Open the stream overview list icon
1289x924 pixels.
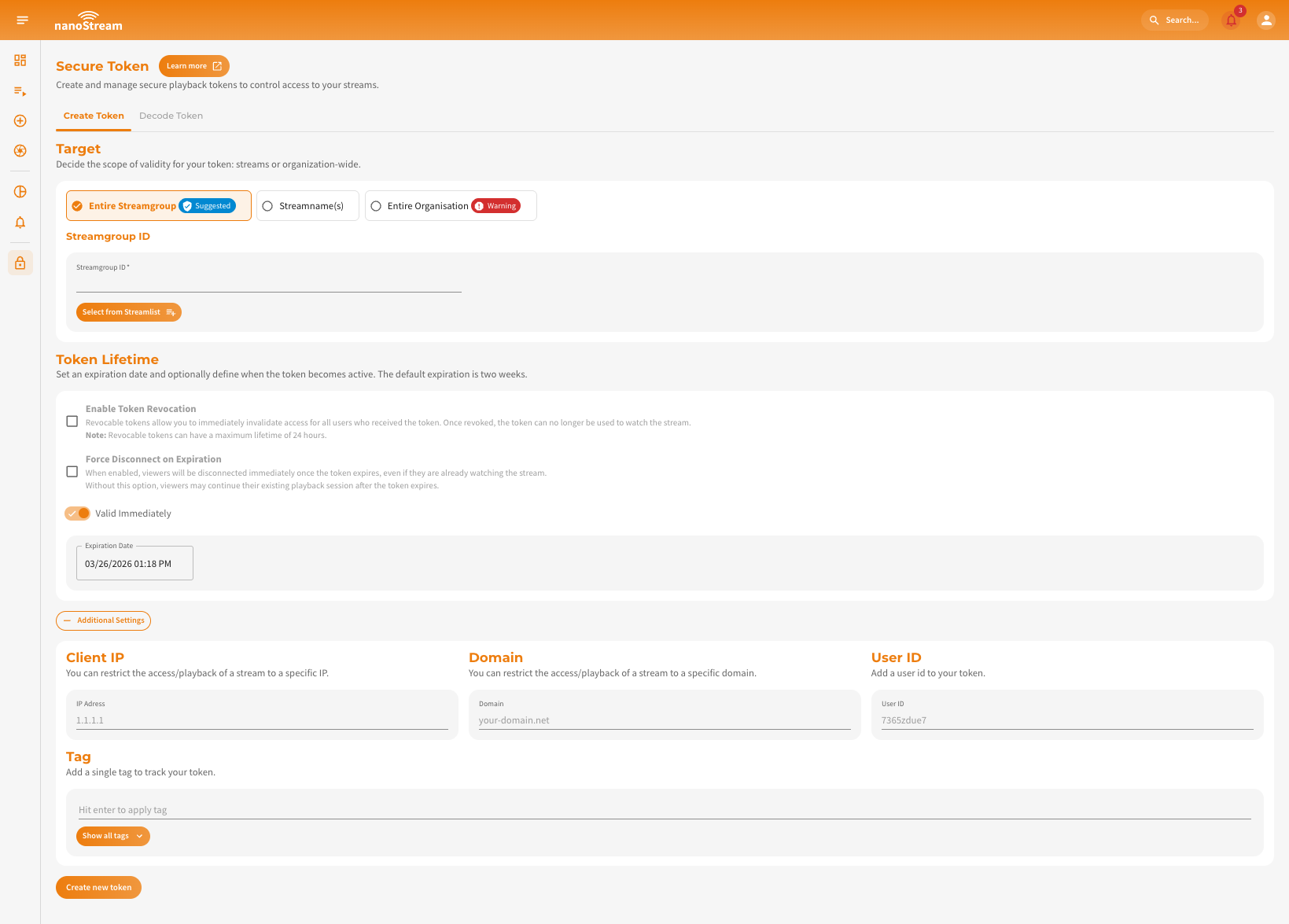[x=20, y=90]
